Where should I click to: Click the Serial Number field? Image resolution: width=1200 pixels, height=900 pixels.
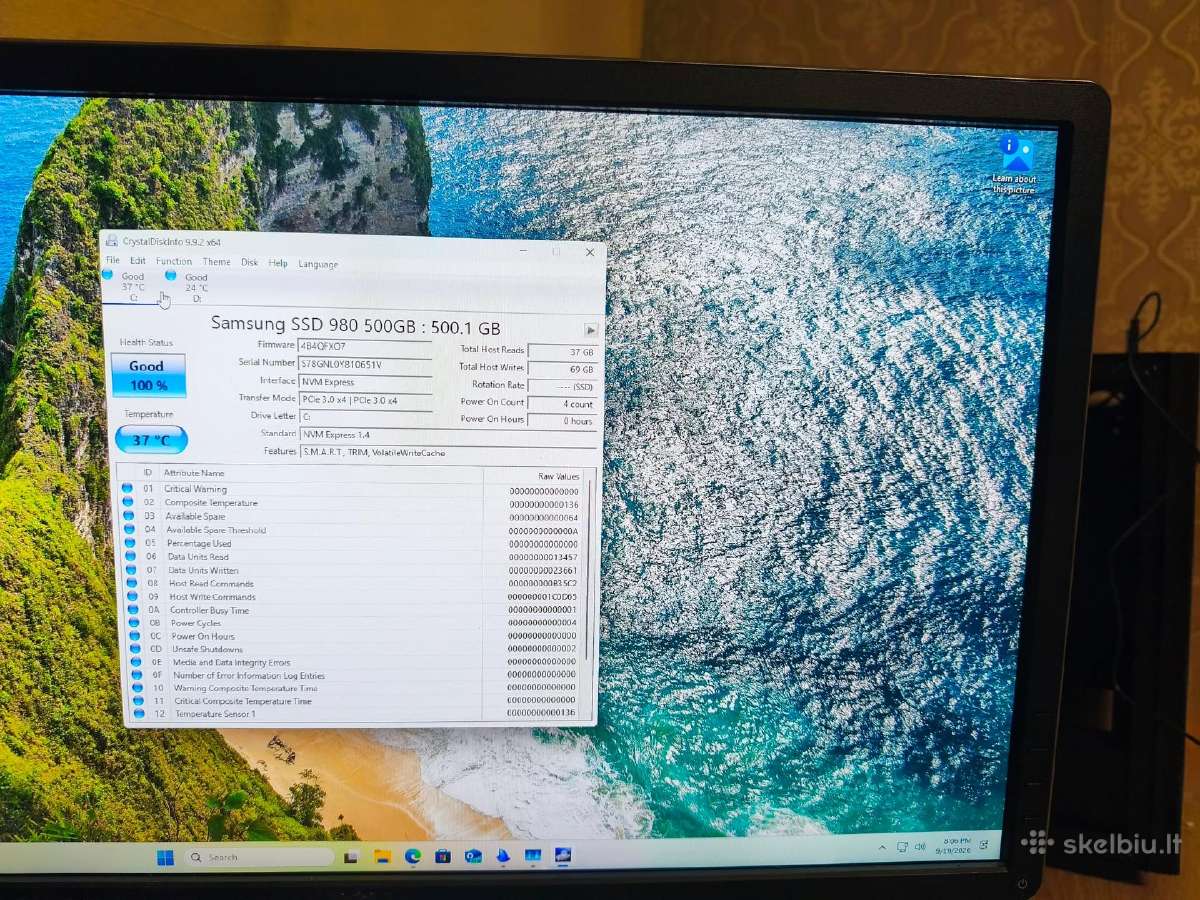(x=365, y=364)
